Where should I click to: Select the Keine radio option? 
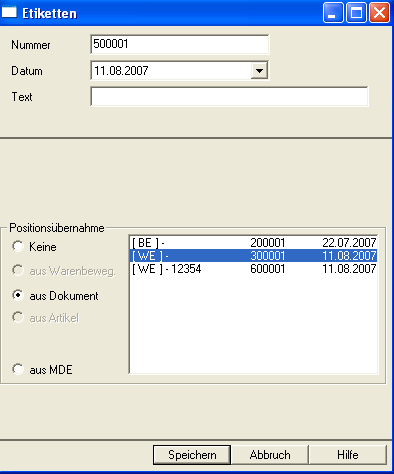click(18, 247)
